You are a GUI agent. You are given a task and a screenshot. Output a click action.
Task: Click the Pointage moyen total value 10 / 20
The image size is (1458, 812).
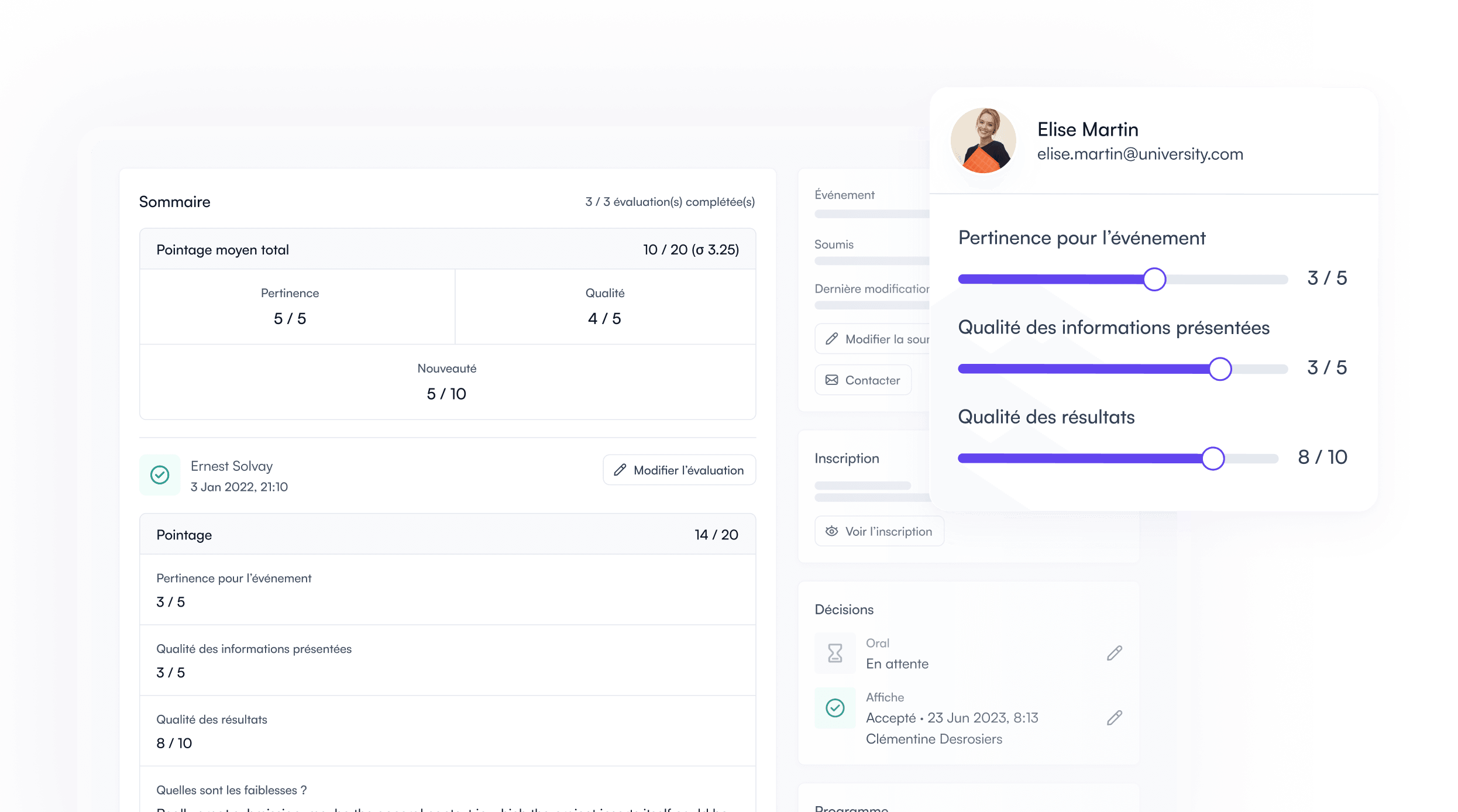pos(691,250)
